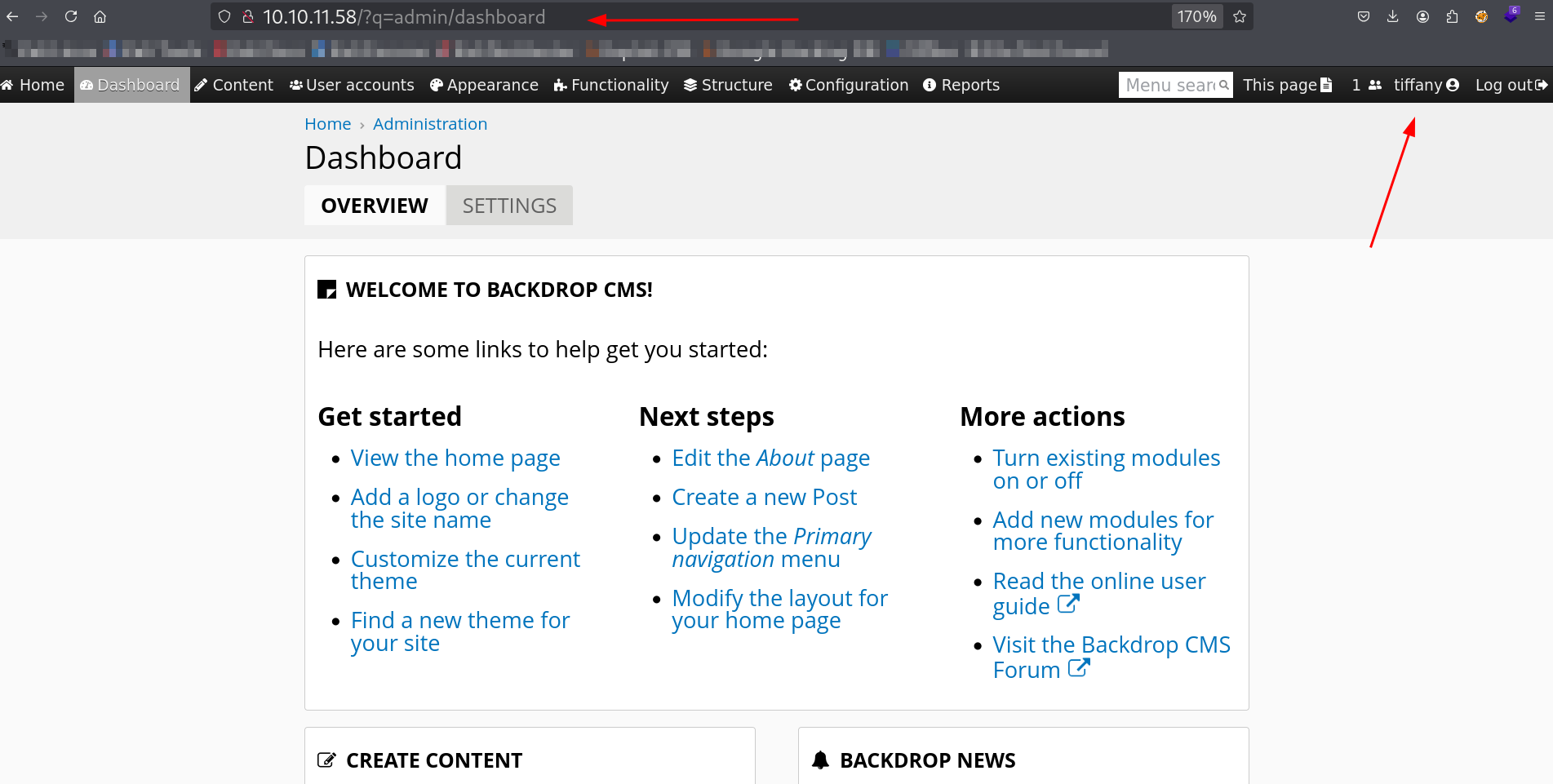Open Turn existing modules on or off
The height and width of the screenshot is (784, 1553).
tap(1106, 469)
